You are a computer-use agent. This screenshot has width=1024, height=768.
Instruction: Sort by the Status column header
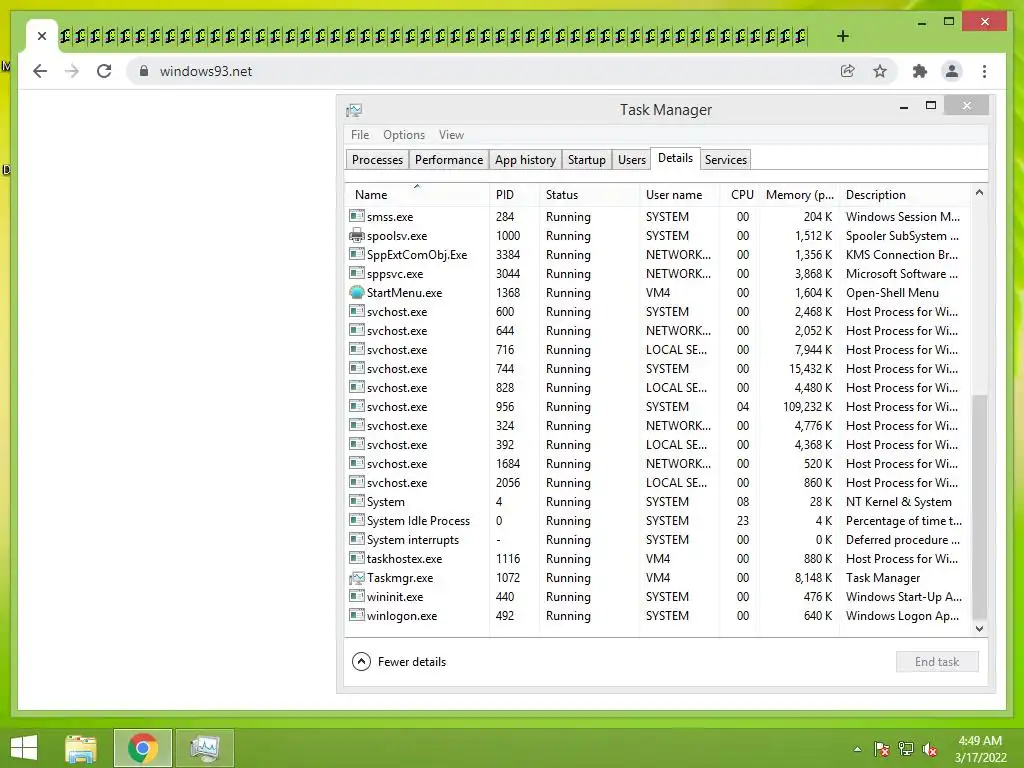(x=589, y=195)
